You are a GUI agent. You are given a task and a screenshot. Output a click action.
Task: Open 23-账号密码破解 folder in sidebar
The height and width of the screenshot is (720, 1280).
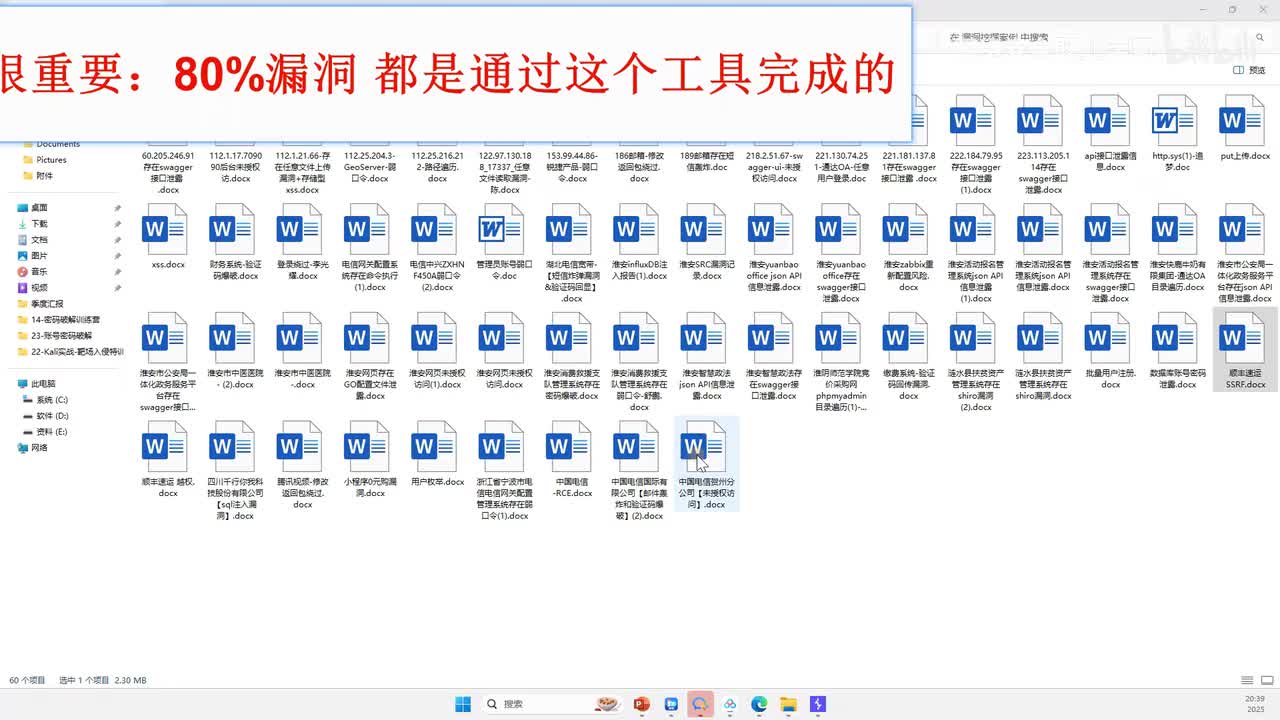coord(61,336)
